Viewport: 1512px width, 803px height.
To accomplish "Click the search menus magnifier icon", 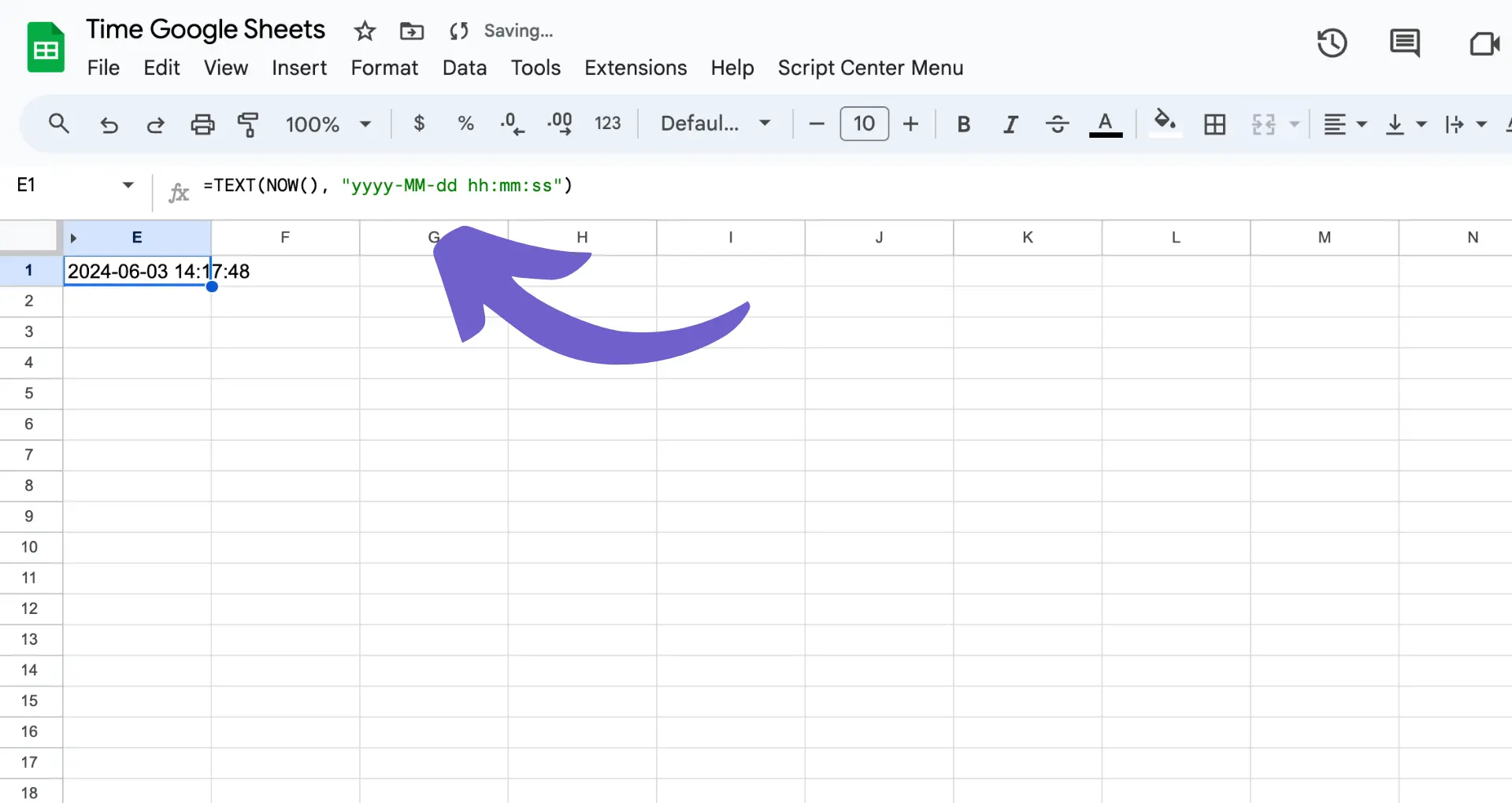I will pos(59,124).
